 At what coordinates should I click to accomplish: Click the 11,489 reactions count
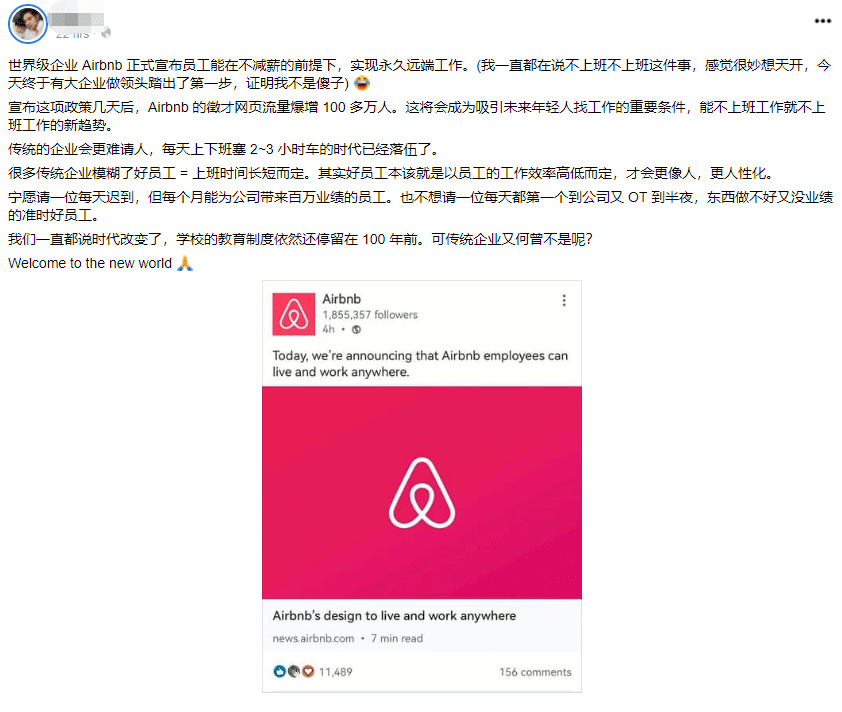336,672
